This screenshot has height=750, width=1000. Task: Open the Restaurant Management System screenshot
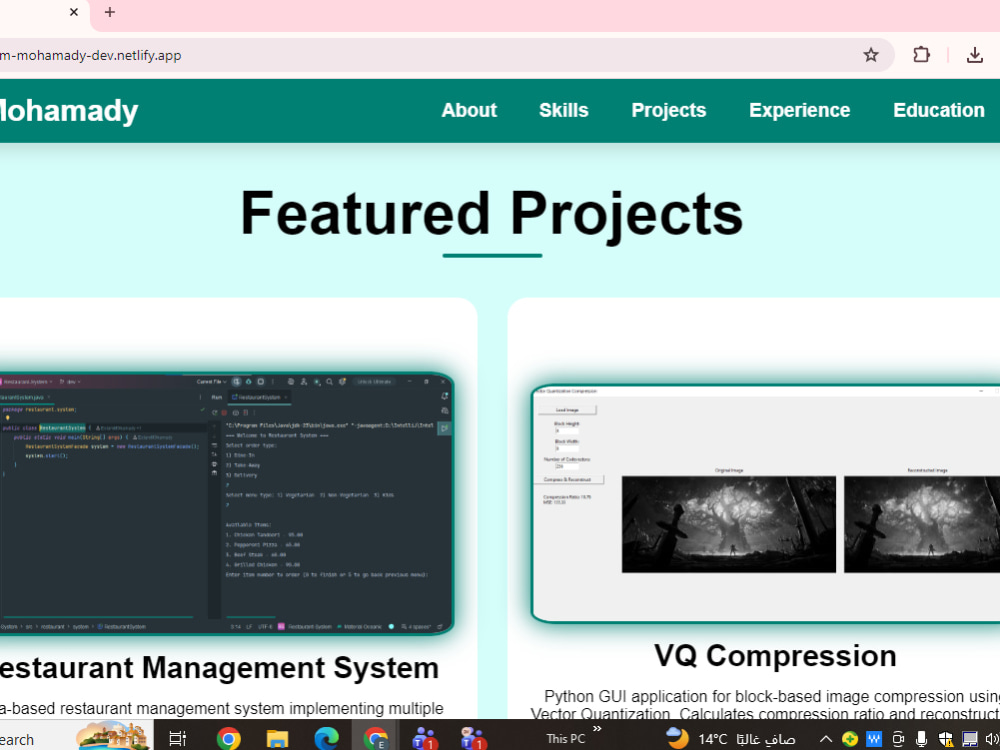click(226, 503)
